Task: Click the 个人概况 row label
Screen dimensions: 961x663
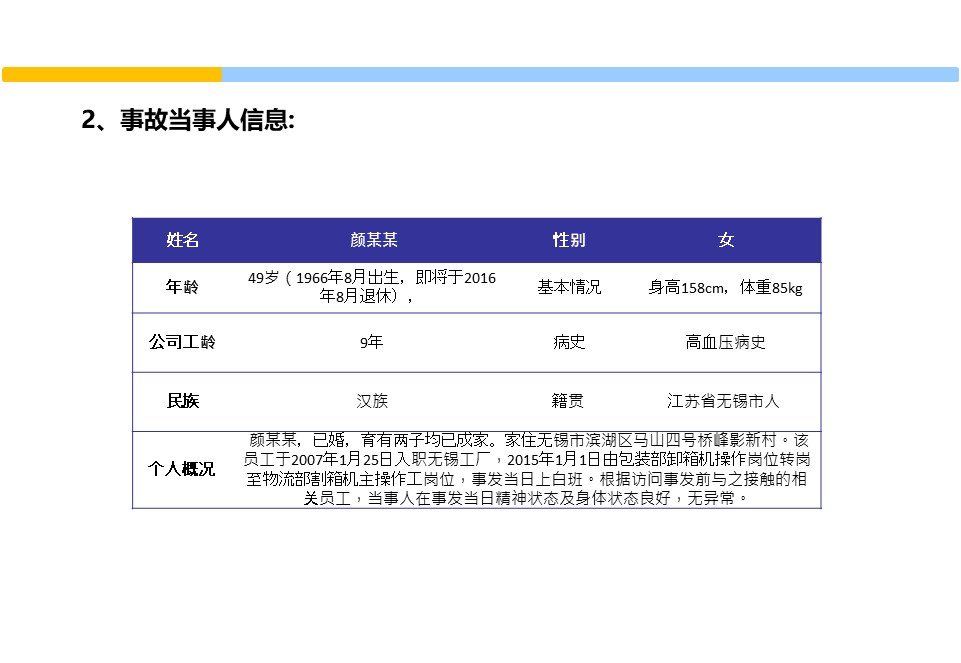Action: (x=182, y=469)
